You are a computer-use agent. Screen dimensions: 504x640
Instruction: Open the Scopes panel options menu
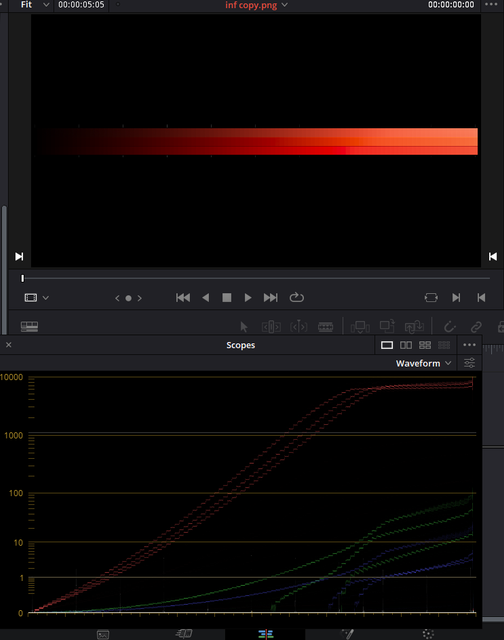tap(469, 345)
